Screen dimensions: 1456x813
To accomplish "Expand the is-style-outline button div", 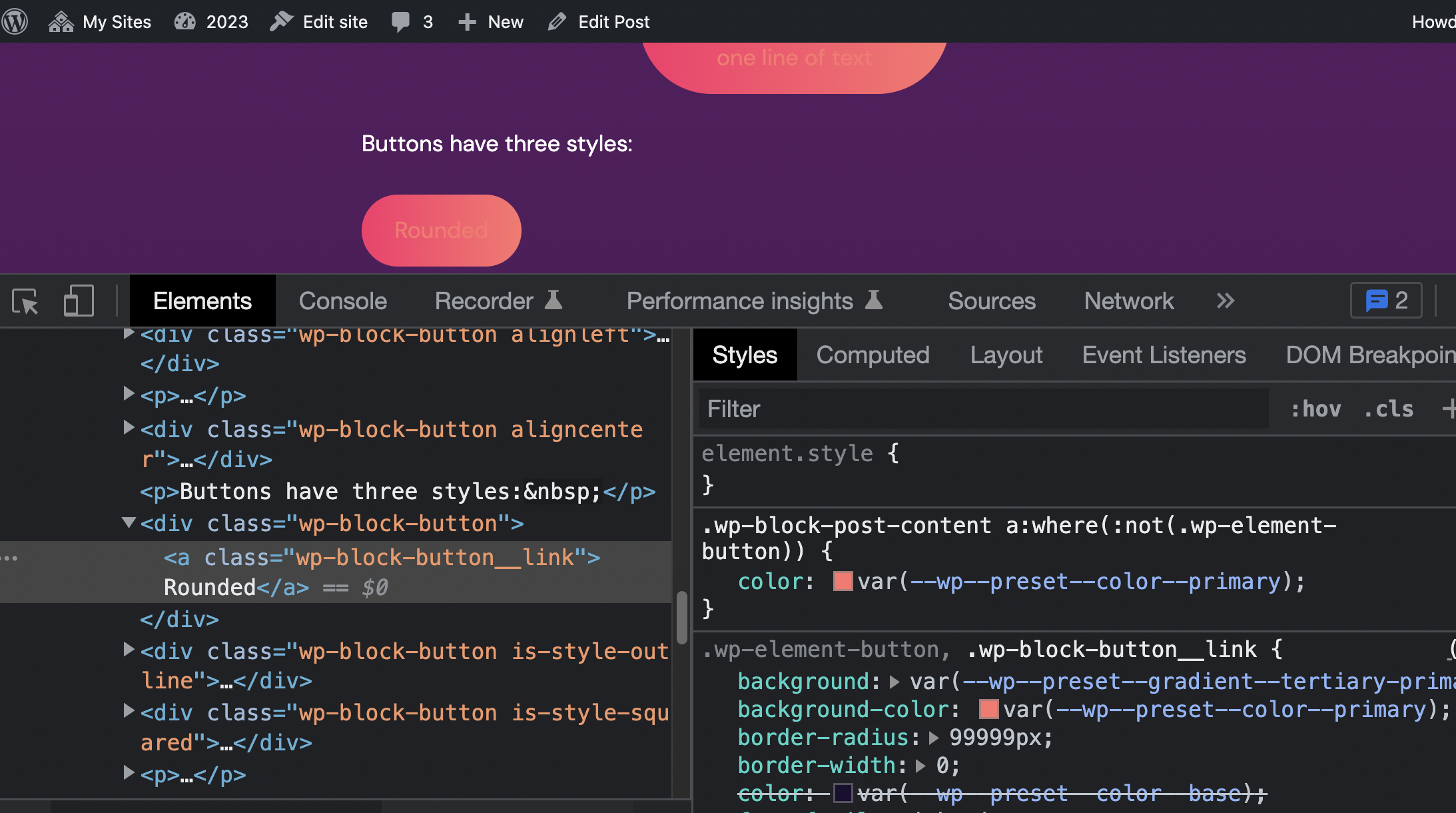I will [128, 648].
